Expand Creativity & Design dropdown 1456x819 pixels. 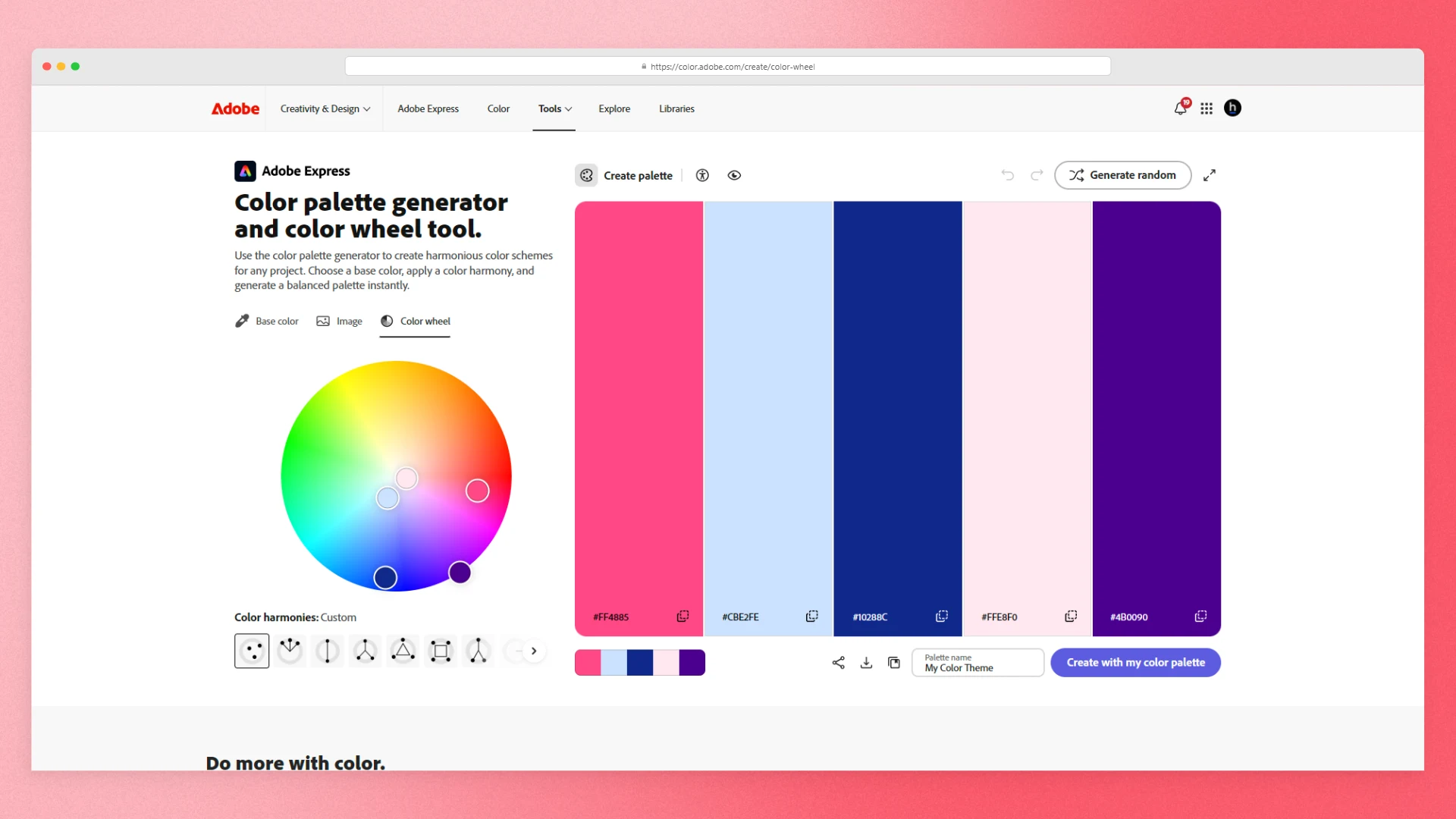tap(325, 108)
